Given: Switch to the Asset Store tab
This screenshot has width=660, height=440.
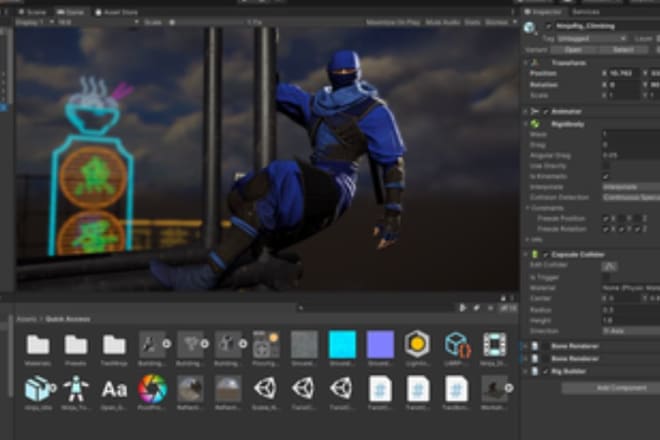Looking at the screenshot, I should [x=116, y=12].
